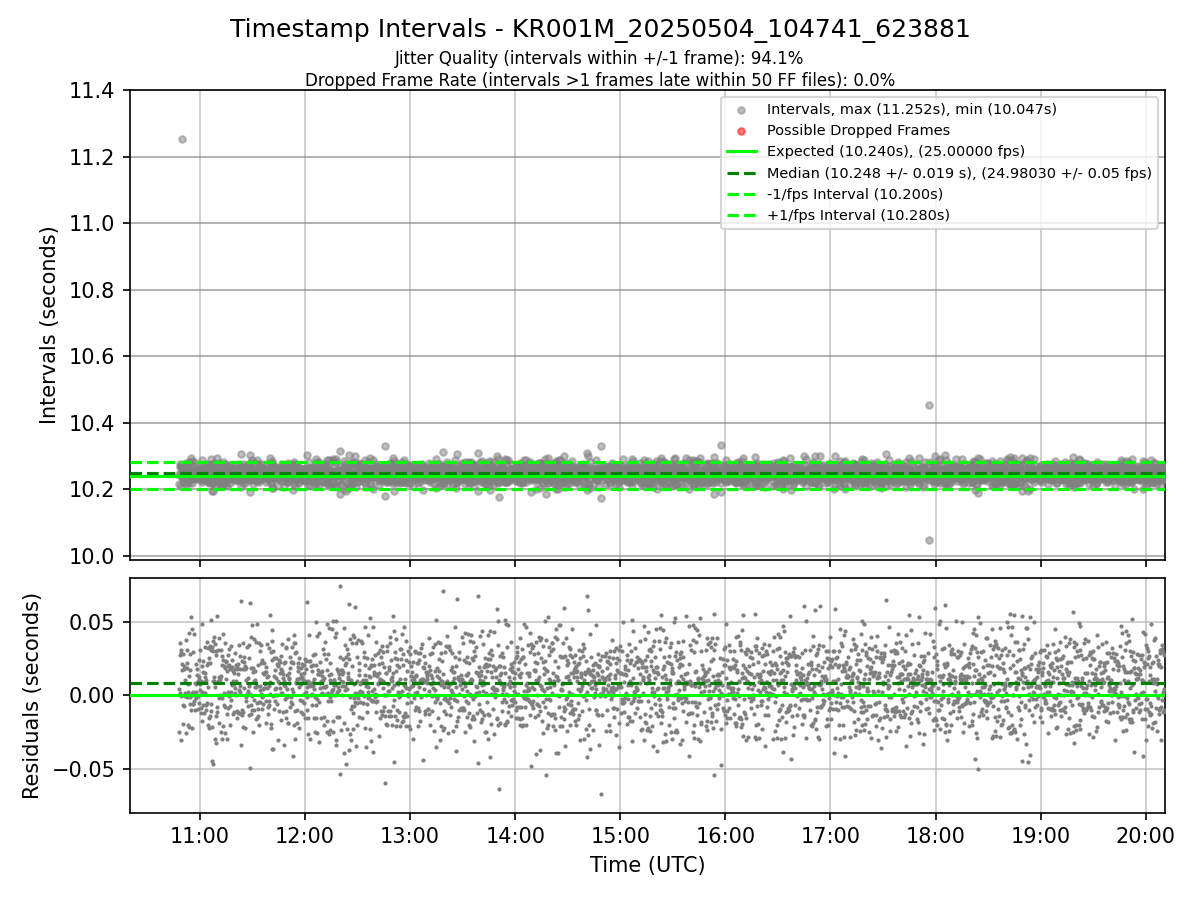Click the 13:00 x-axis tick label
The width and height of the screenshot is (1200, 900).
tap(410, 835)
